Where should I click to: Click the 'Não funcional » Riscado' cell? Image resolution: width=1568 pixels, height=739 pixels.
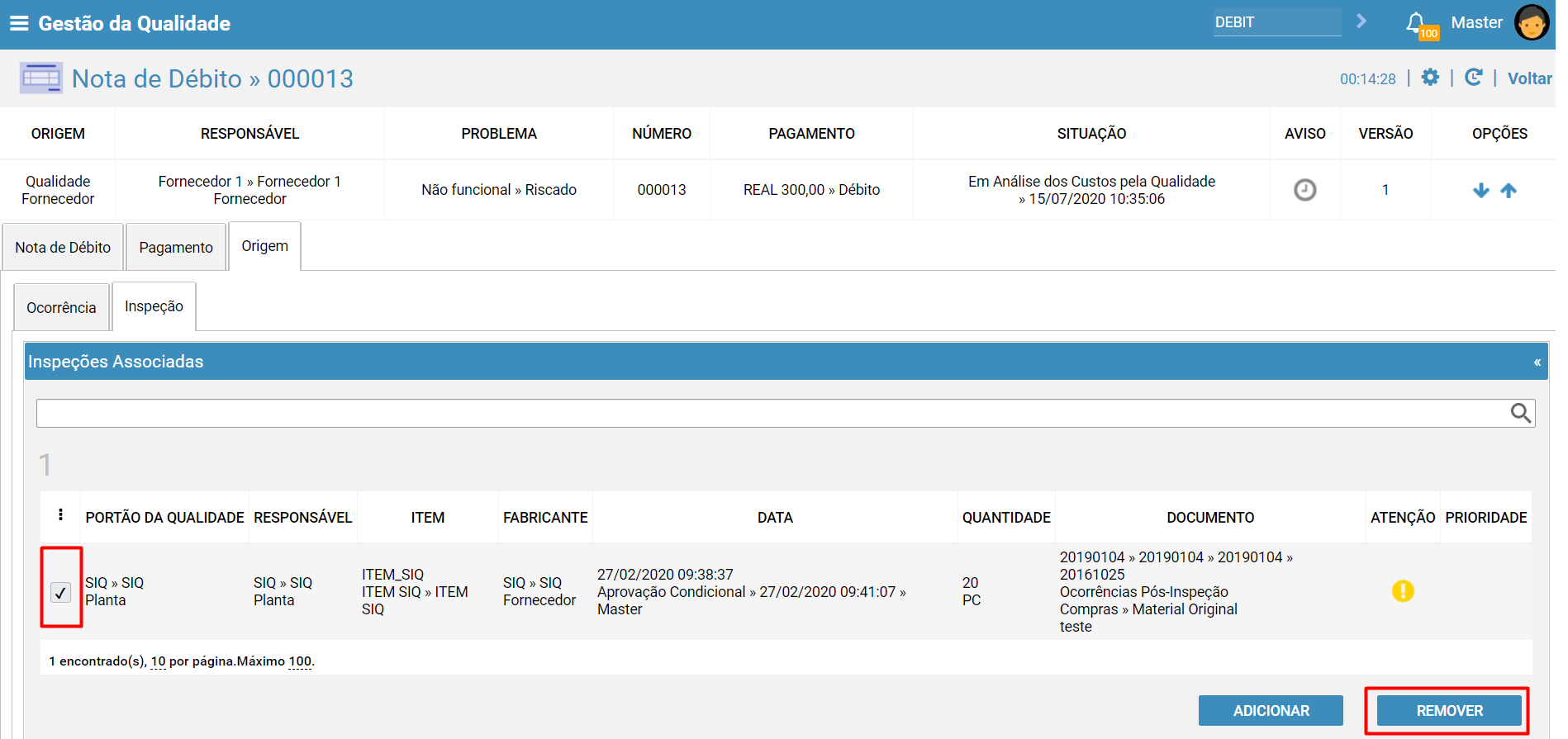(x=499, y=190)
